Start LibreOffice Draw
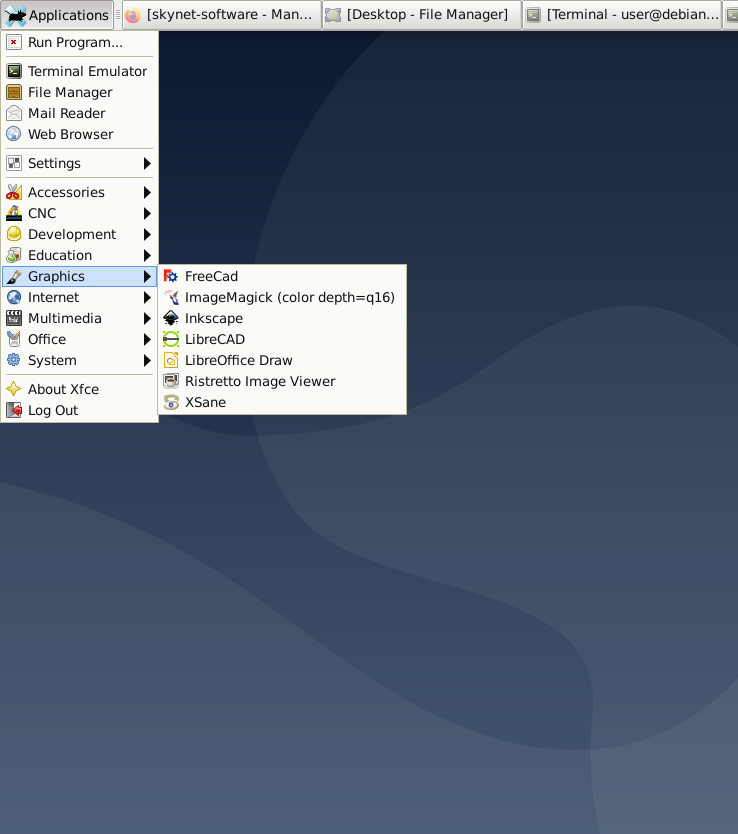738x834 pixels. click(282, 360)
